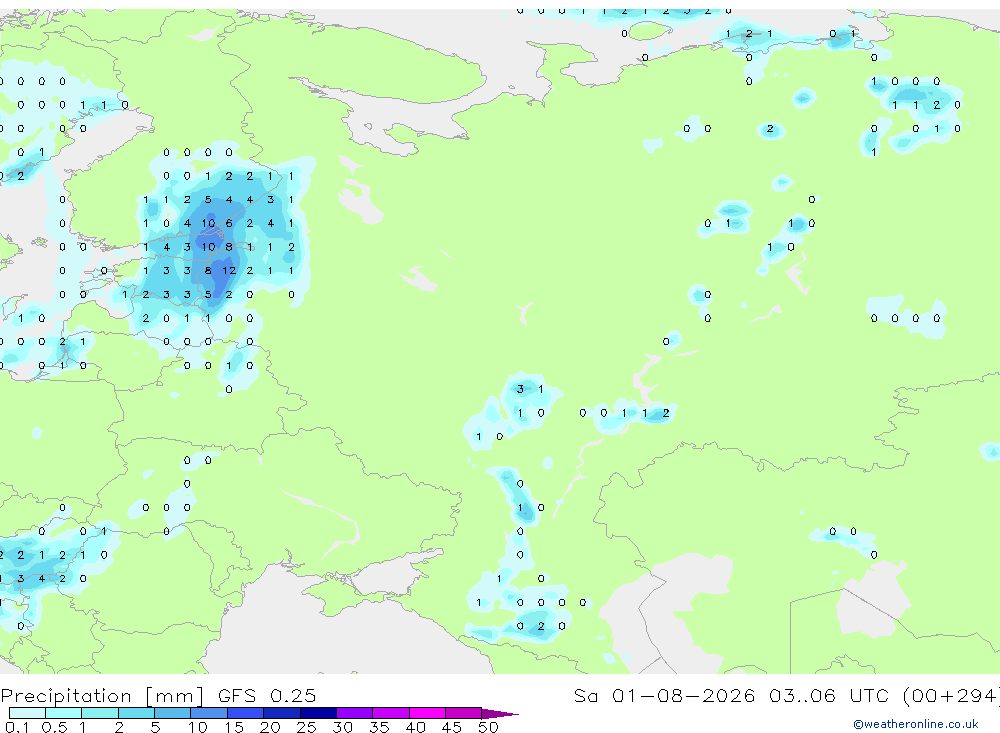This screenshot has width=1000, height=733.
Task: Select the 20–25 mm legend swatch
Action: tap(282, 713)
